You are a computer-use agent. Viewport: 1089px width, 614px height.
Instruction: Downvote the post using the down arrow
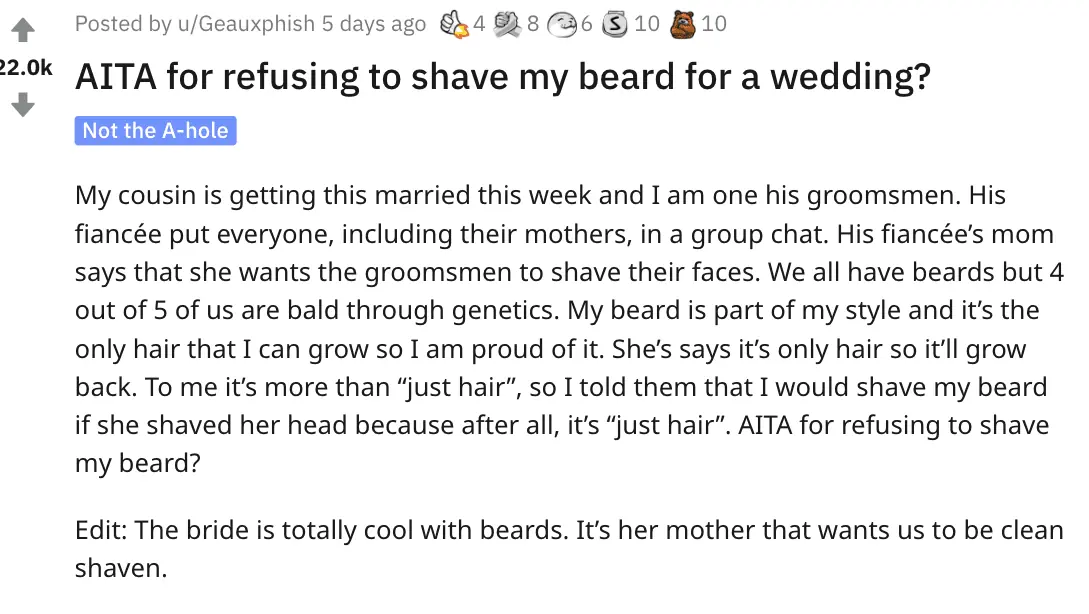click(22, 105)
